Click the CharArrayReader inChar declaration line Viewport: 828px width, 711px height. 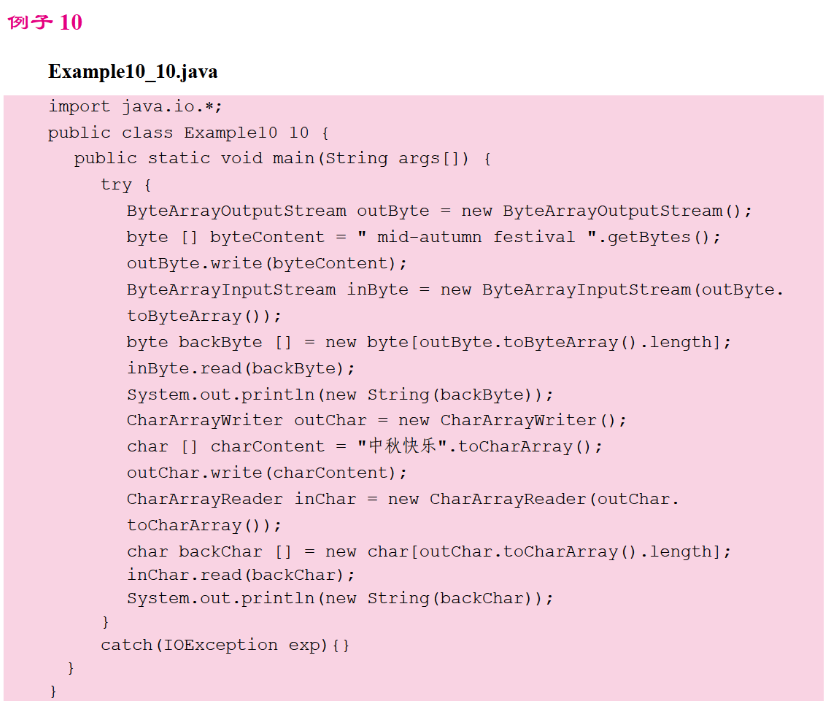tap(402, 499)
